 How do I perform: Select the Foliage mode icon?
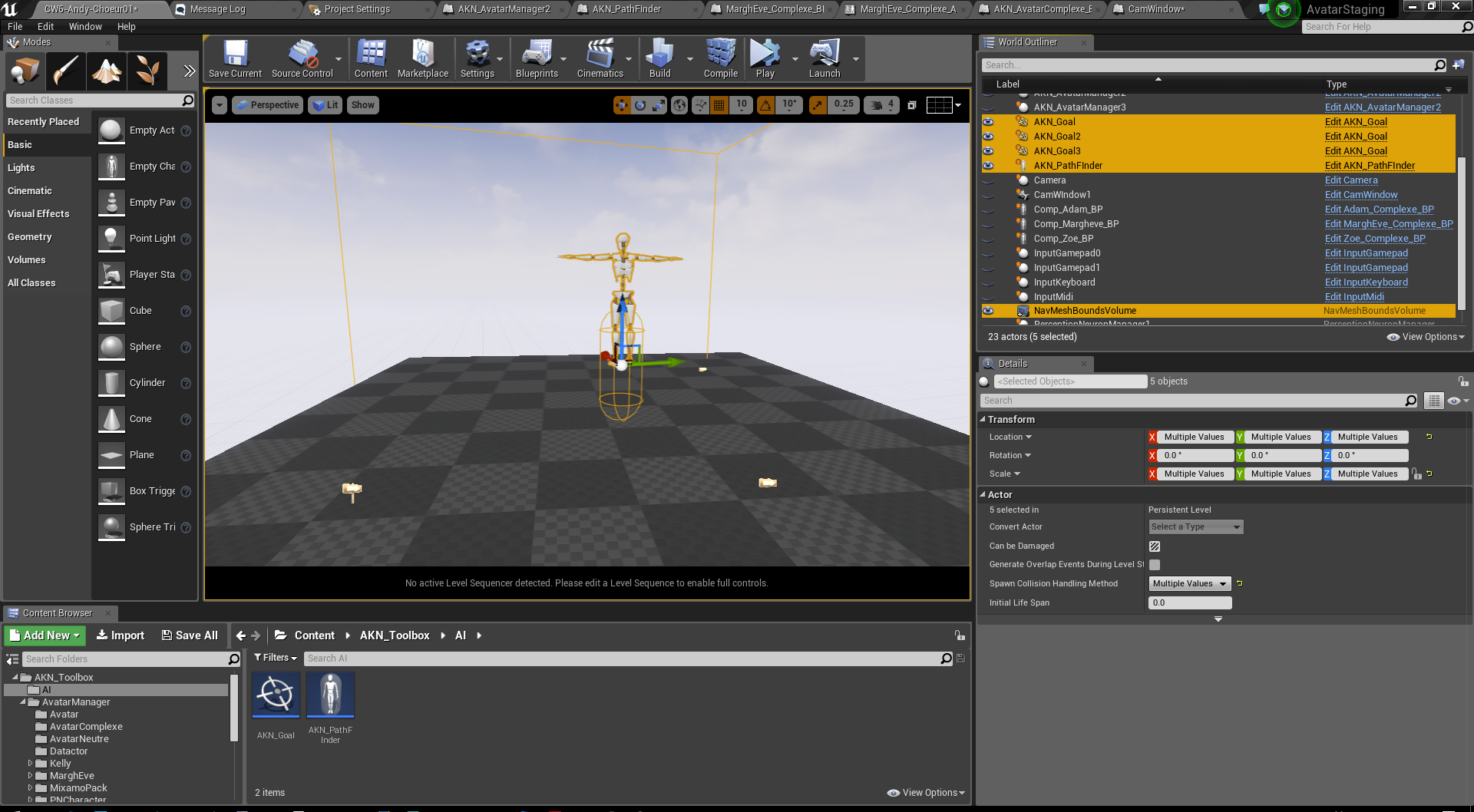[x=147, y=71]
